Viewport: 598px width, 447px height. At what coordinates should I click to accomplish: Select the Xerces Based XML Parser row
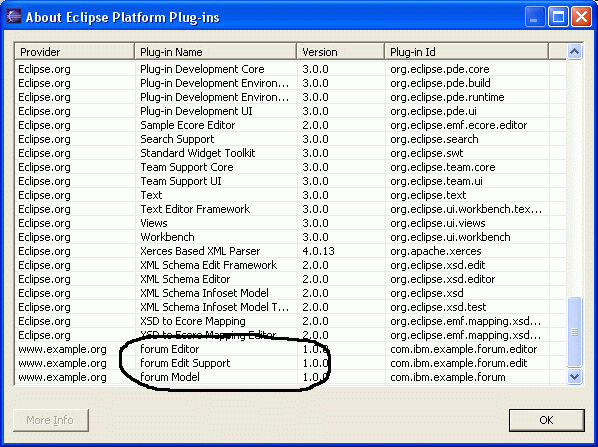click(290, 251)
